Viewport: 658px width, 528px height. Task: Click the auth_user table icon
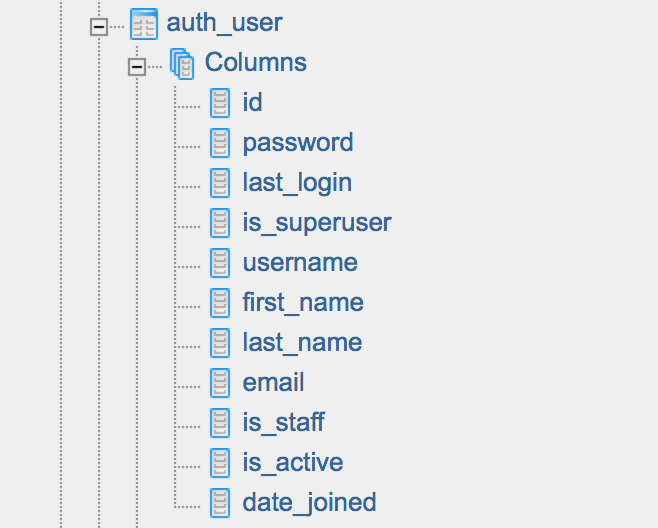click(x=144, y=24)
